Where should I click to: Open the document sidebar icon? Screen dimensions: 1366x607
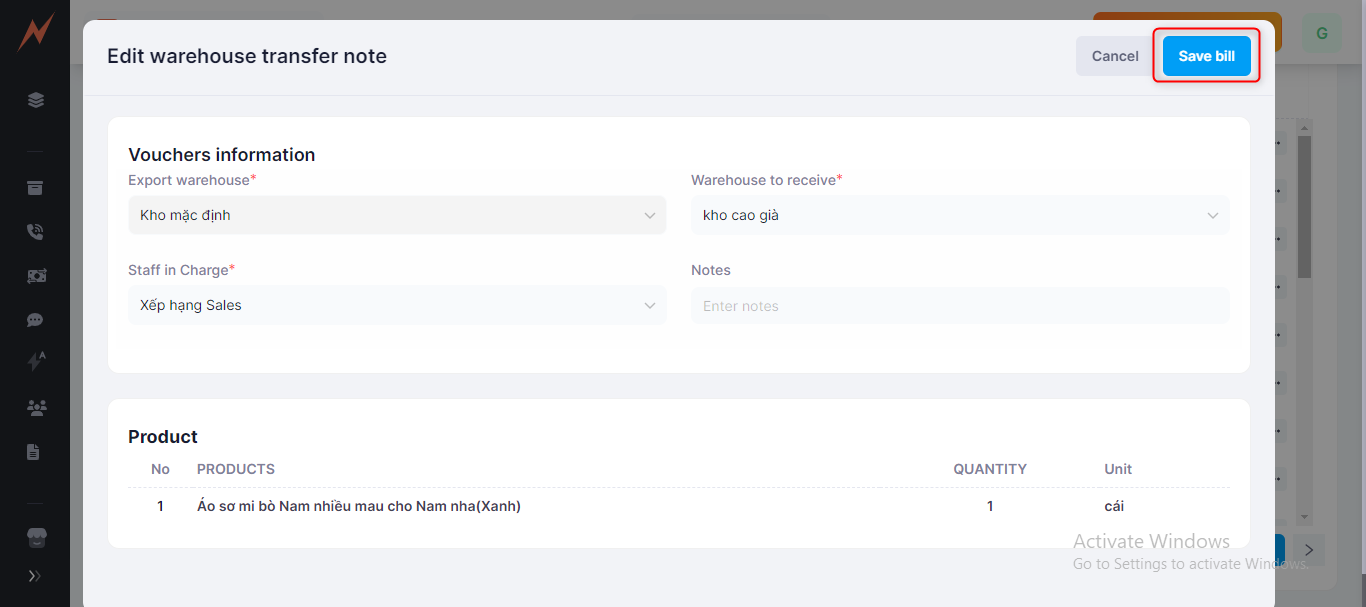[34, 452]
